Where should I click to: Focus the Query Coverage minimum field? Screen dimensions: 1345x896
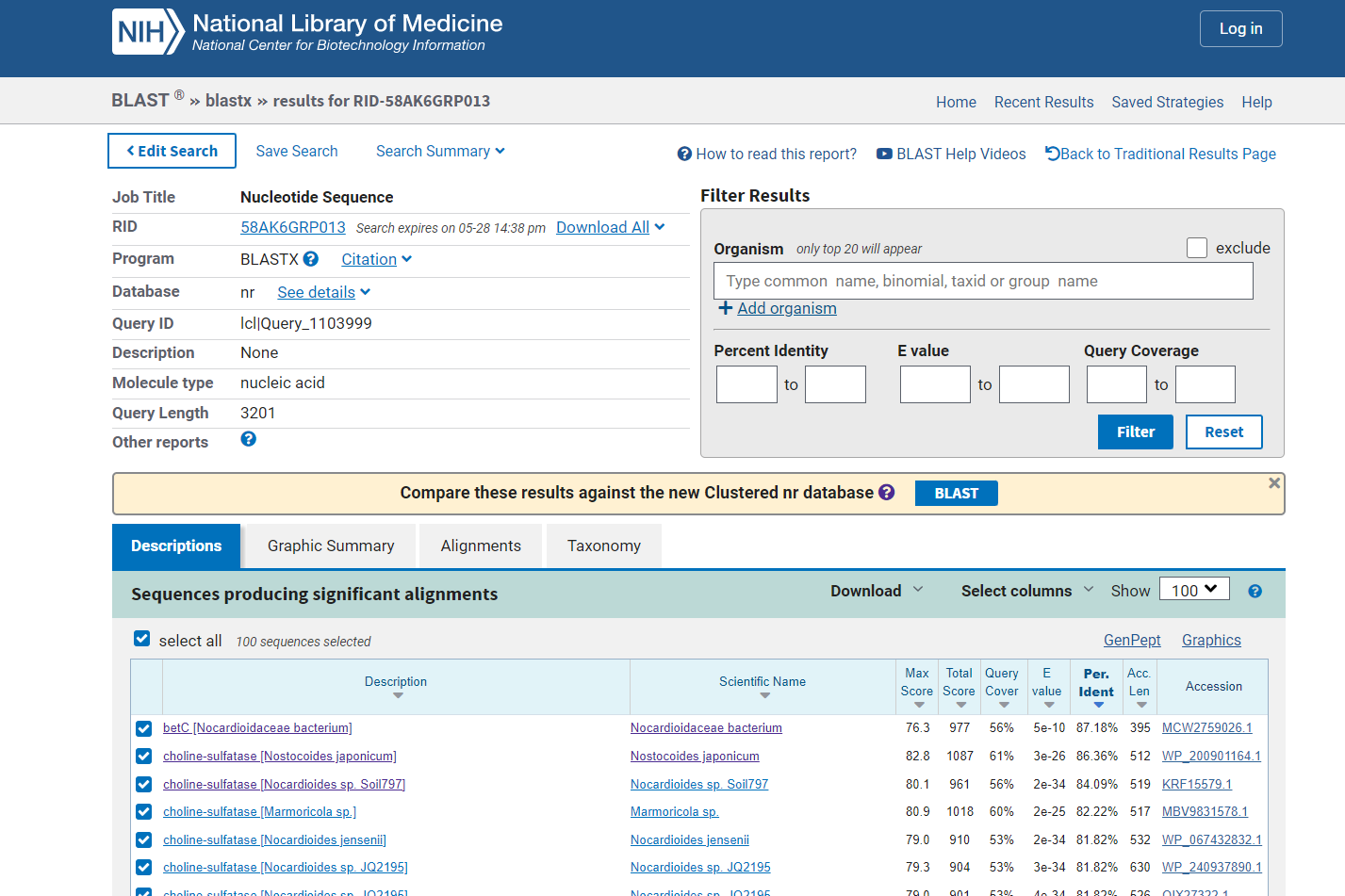1117,384
